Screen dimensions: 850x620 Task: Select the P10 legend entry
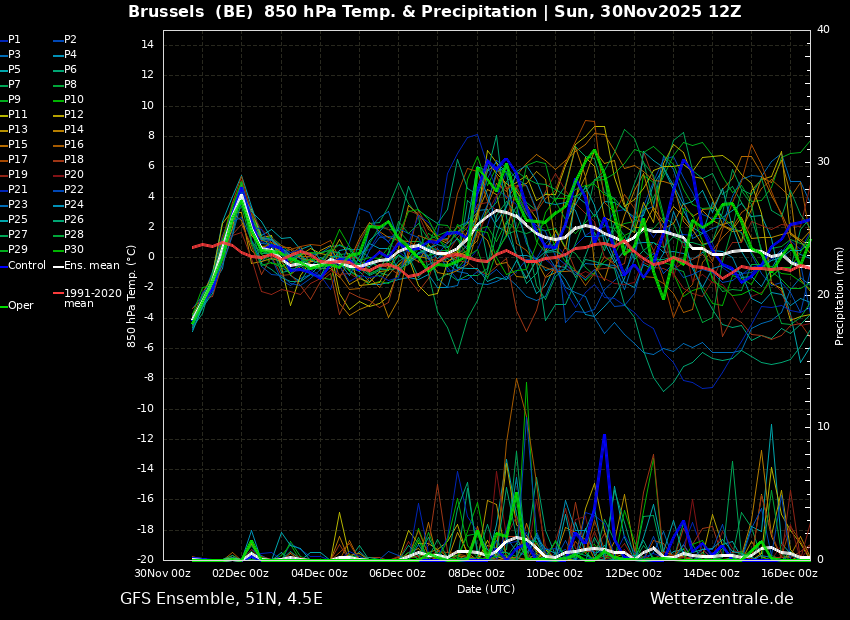(73, 100)
